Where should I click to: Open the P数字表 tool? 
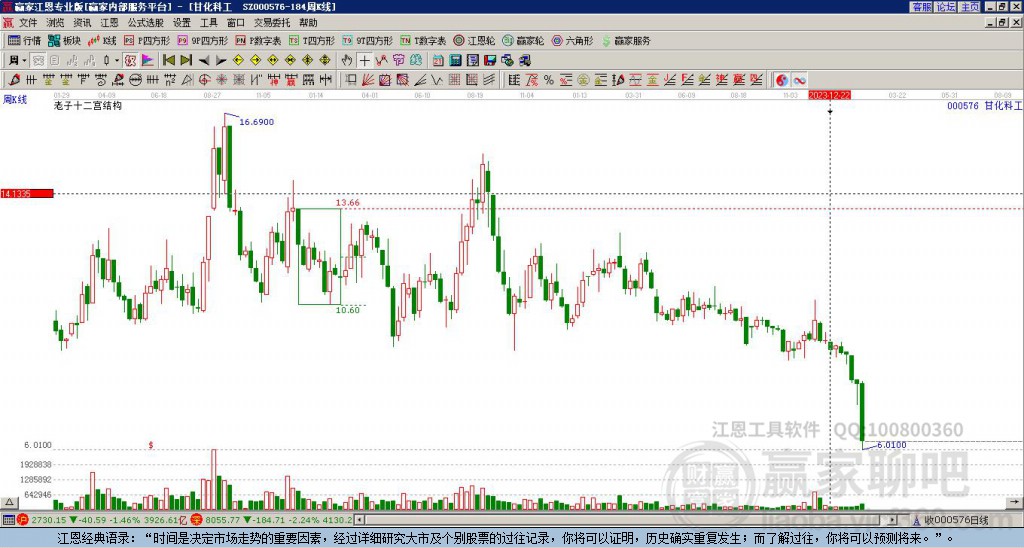click(x=259, y=40)
